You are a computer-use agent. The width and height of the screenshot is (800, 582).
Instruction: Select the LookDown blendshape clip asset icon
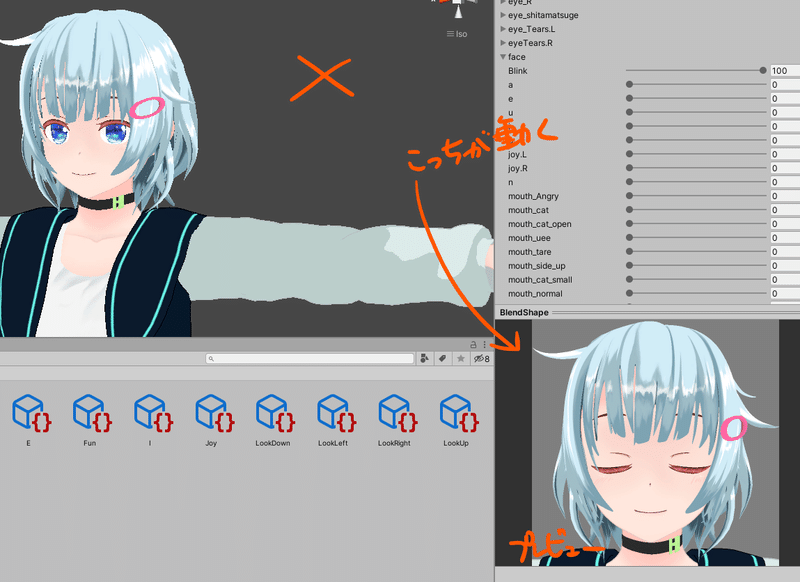click(276, 413)
